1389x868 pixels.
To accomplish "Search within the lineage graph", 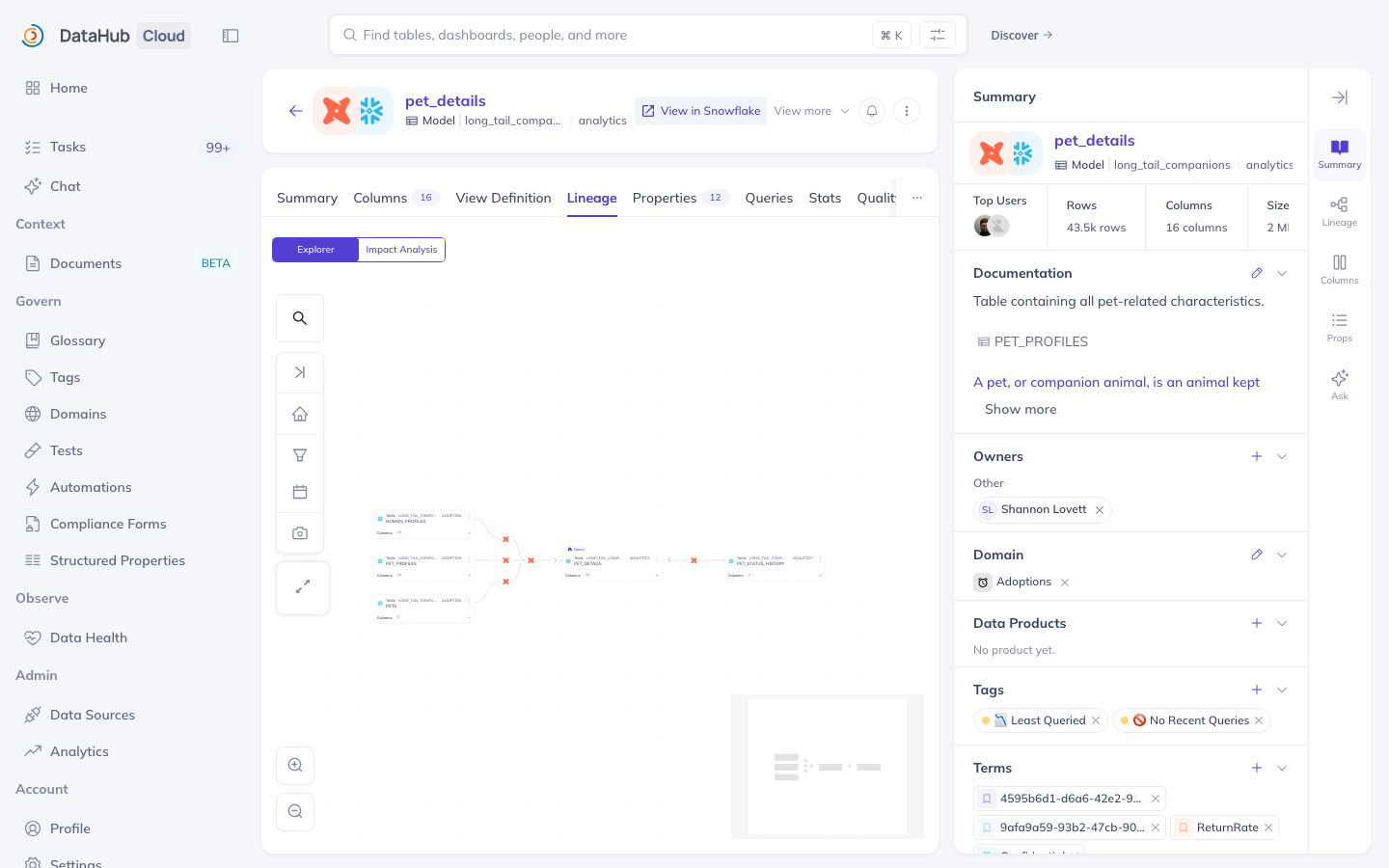I will (300, 318).
